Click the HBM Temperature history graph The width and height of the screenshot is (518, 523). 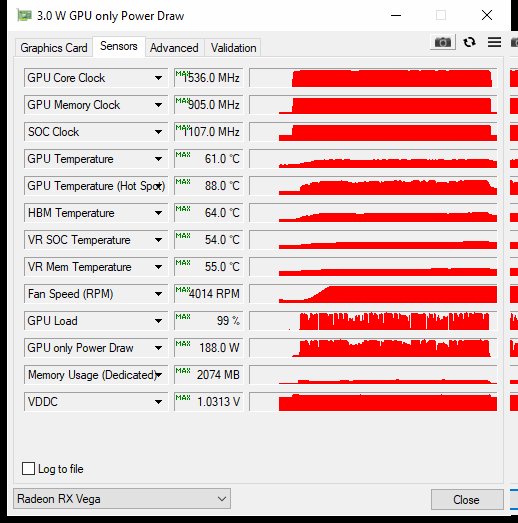(x=373, y=213)
